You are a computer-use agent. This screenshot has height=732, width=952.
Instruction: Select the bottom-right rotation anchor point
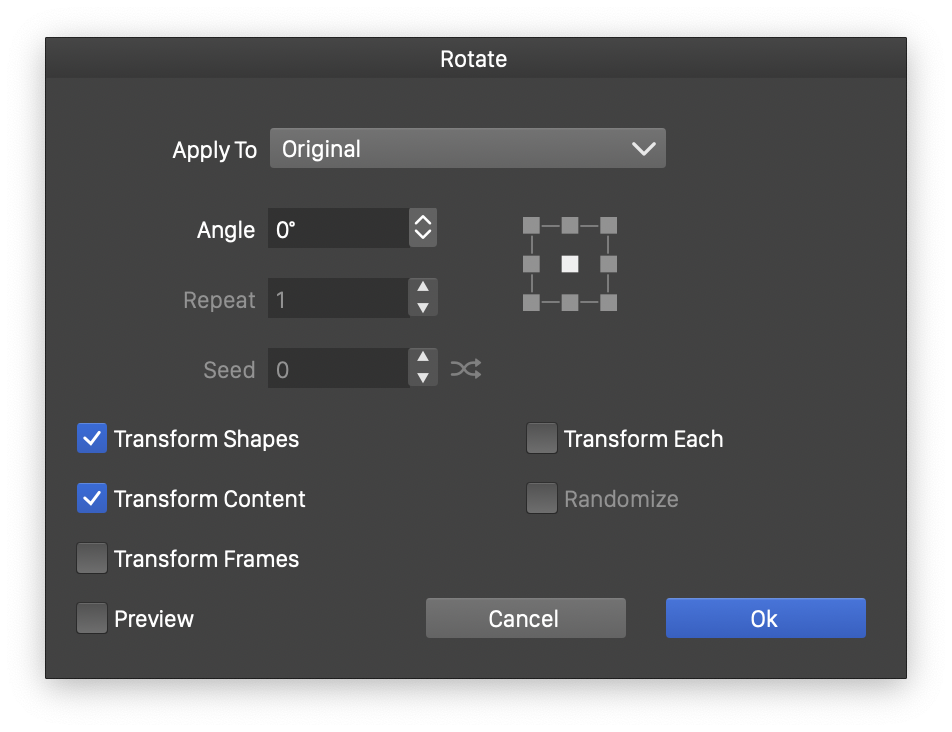click(608, 302)
